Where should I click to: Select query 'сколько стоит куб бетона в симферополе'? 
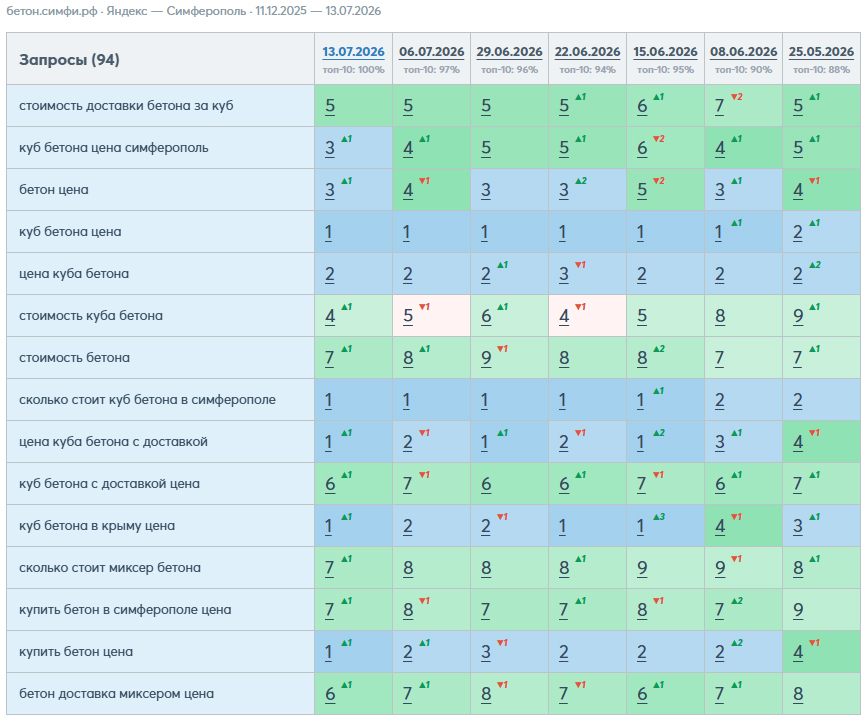pos(147,400)
